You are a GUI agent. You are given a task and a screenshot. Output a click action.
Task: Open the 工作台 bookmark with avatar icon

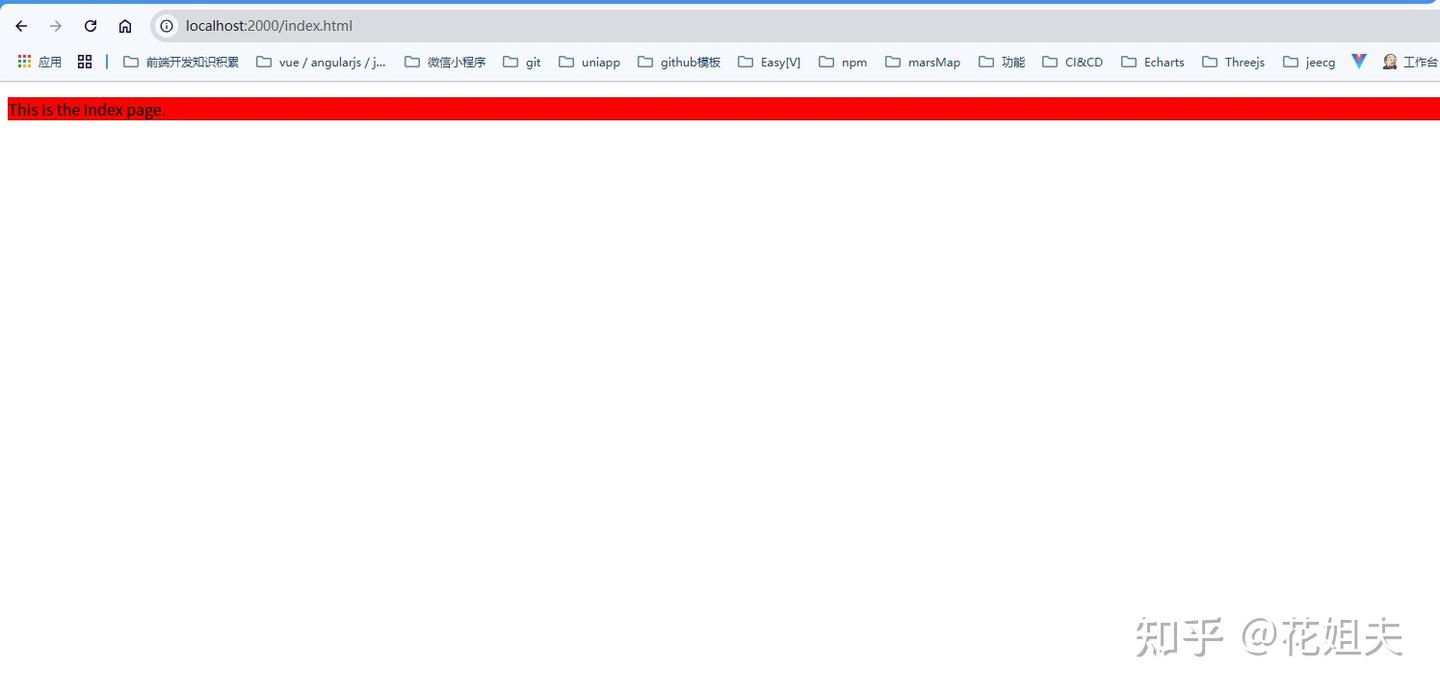(x=1410, y=62)
